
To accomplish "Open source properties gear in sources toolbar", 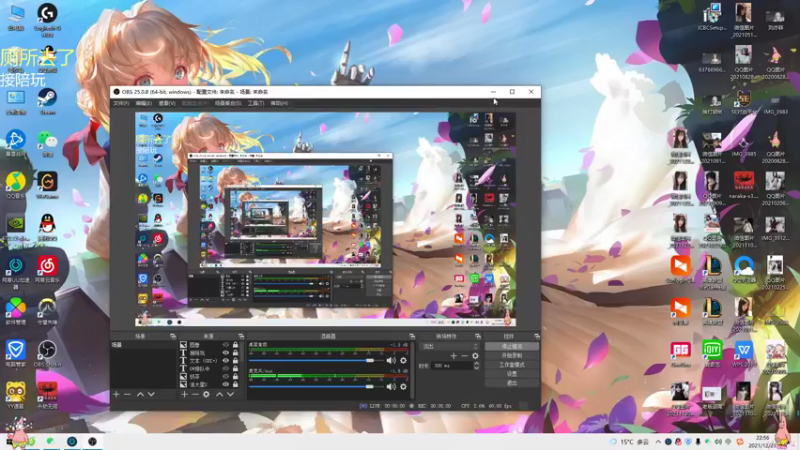I will (206, 394).
